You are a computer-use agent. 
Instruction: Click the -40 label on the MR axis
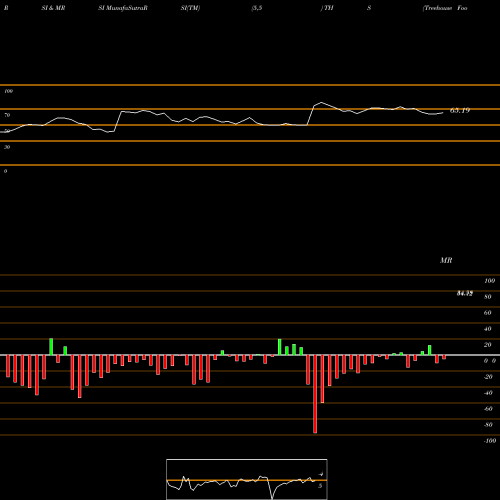point(488,393)
